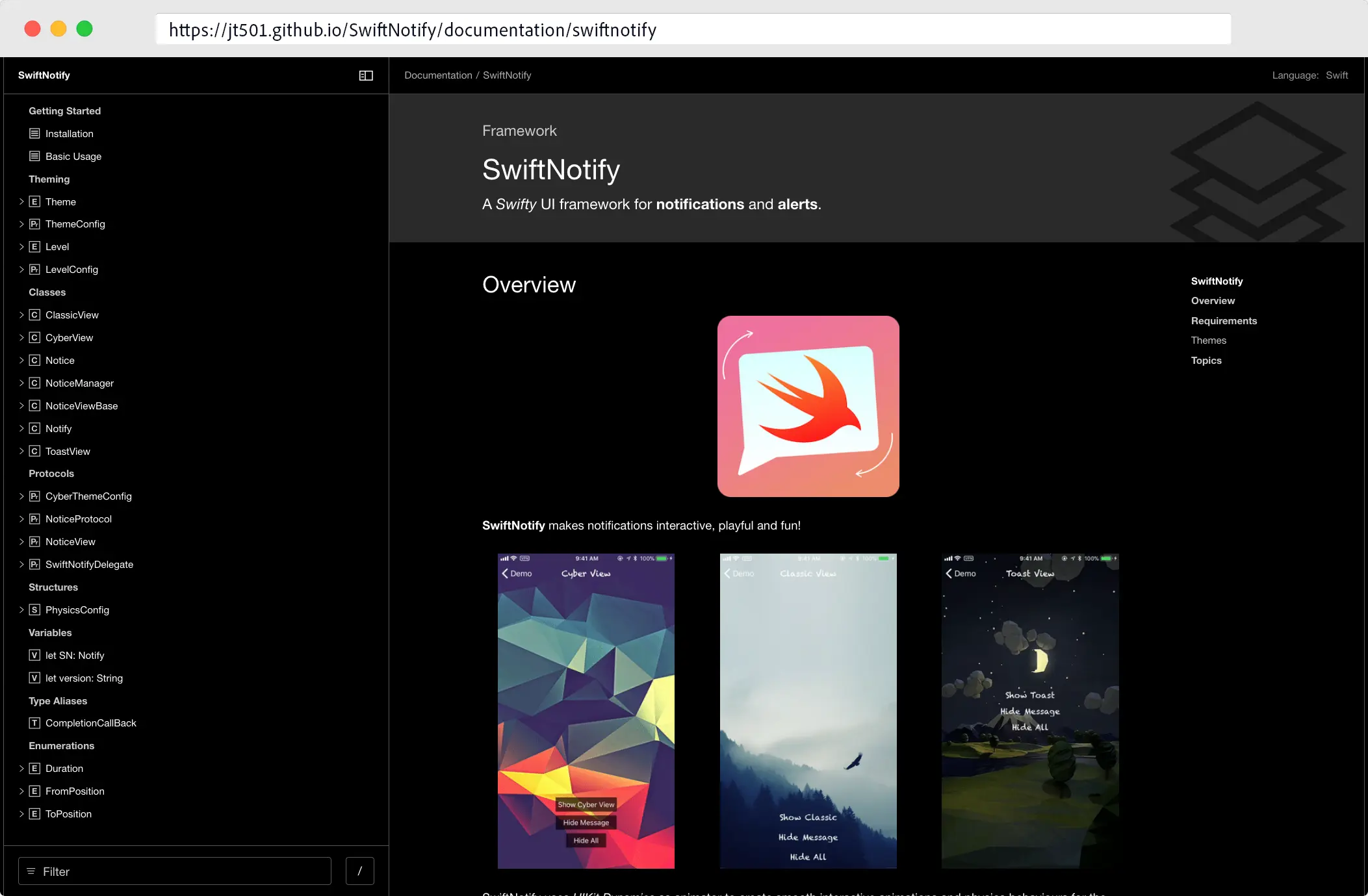The image size is (1368, 896).
Task: Click the protocol icon beside NoticeProtocol
Action: 34,518
